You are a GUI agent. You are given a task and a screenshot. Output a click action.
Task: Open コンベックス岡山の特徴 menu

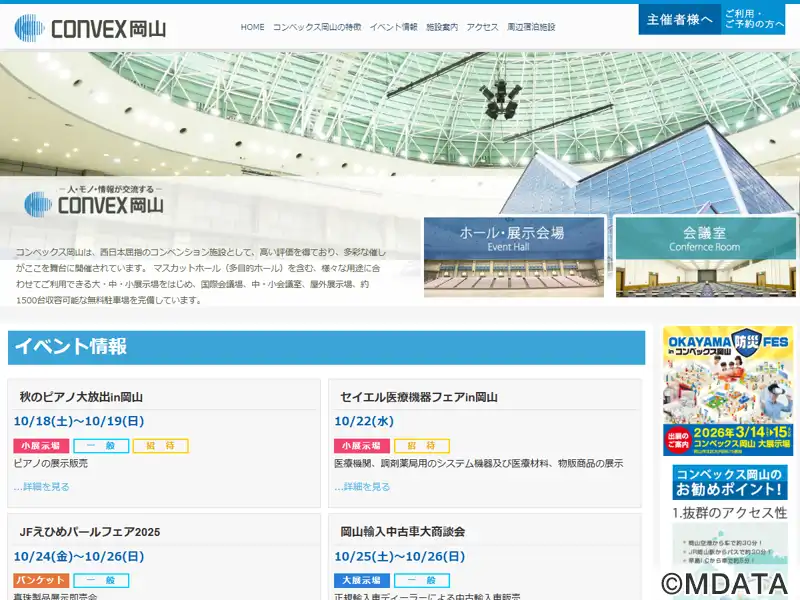317,27
